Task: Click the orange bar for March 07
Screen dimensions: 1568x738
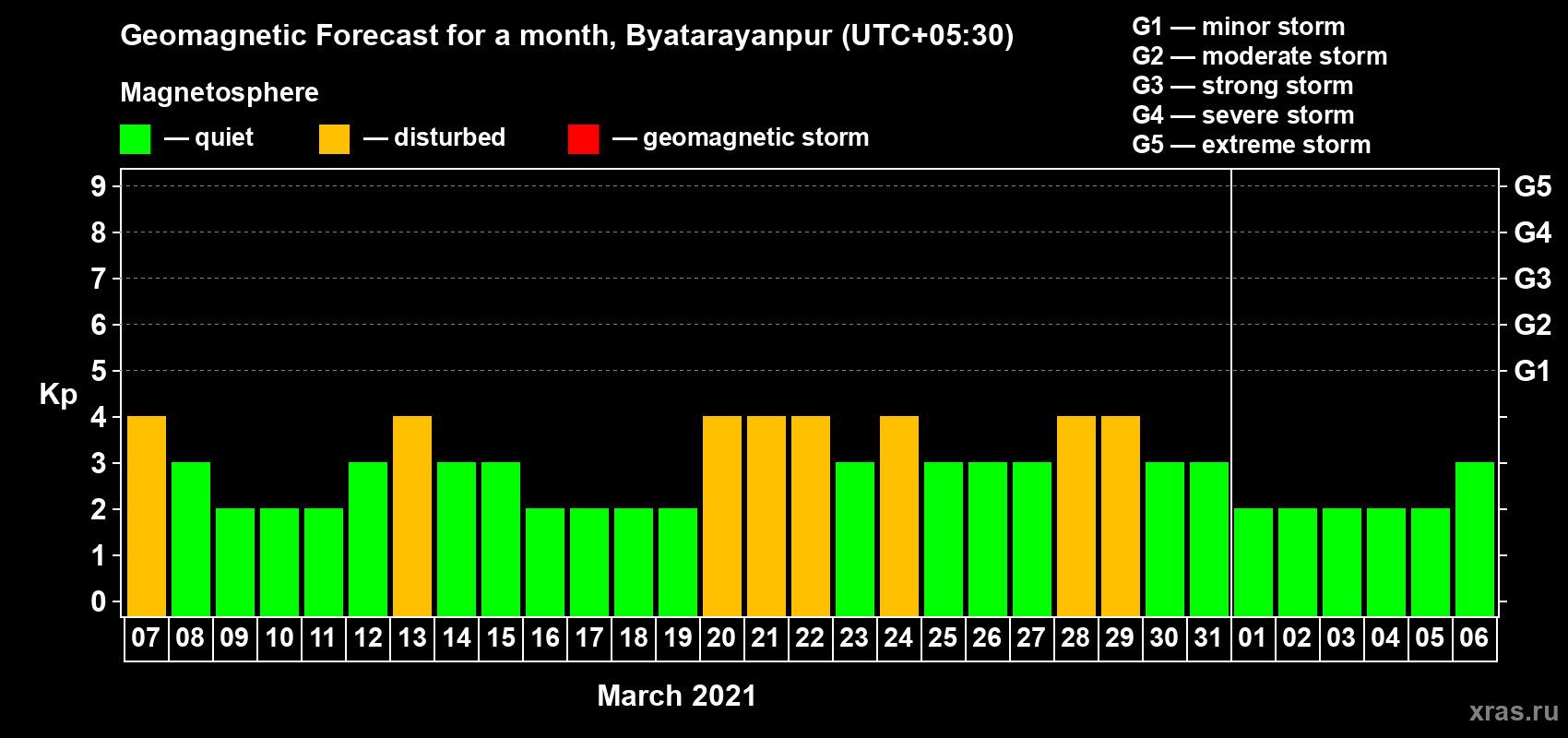Action: 147,517
